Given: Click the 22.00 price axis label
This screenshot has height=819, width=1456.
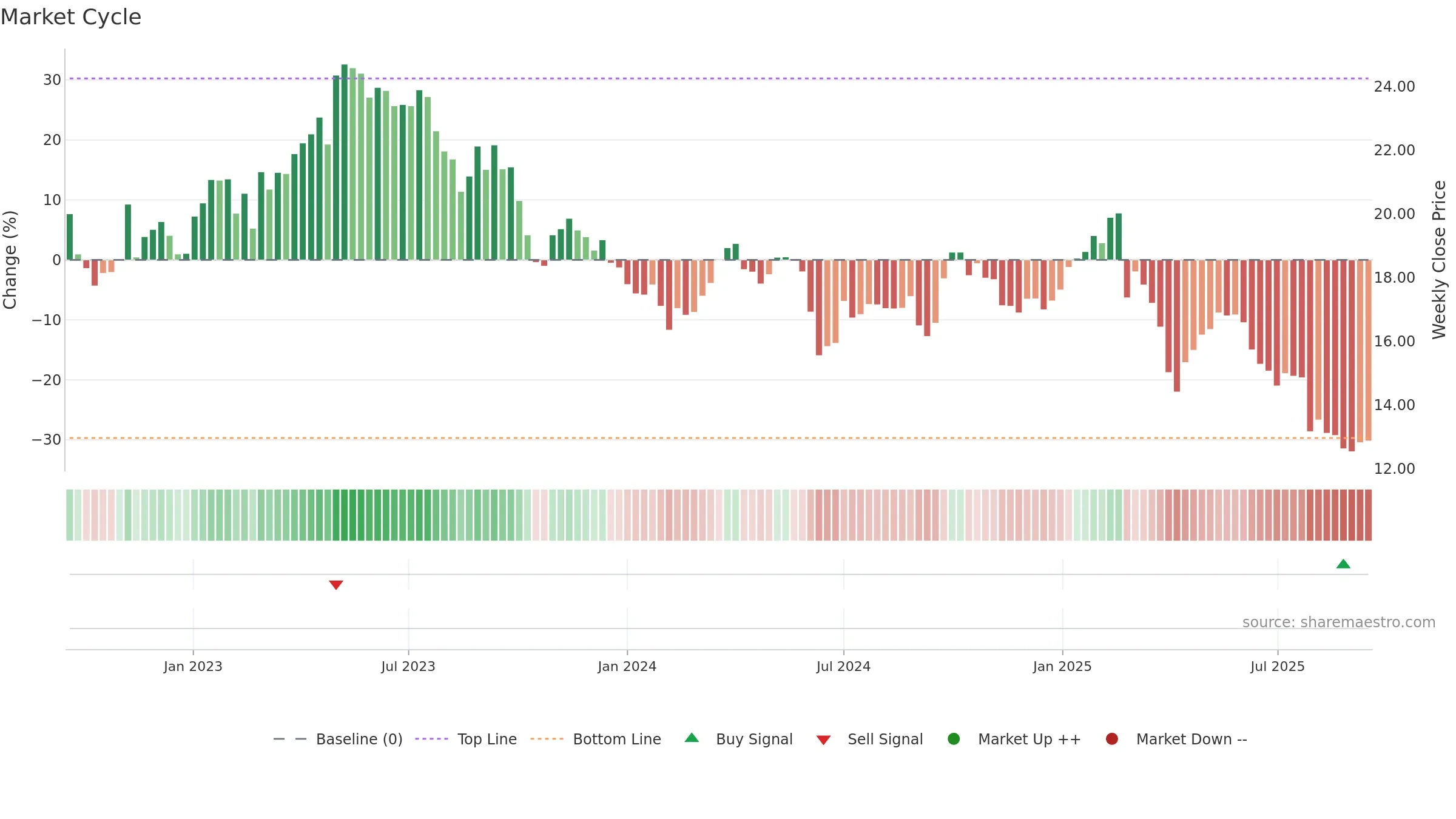Looking at the screenshot, I should click(1394, 150).
